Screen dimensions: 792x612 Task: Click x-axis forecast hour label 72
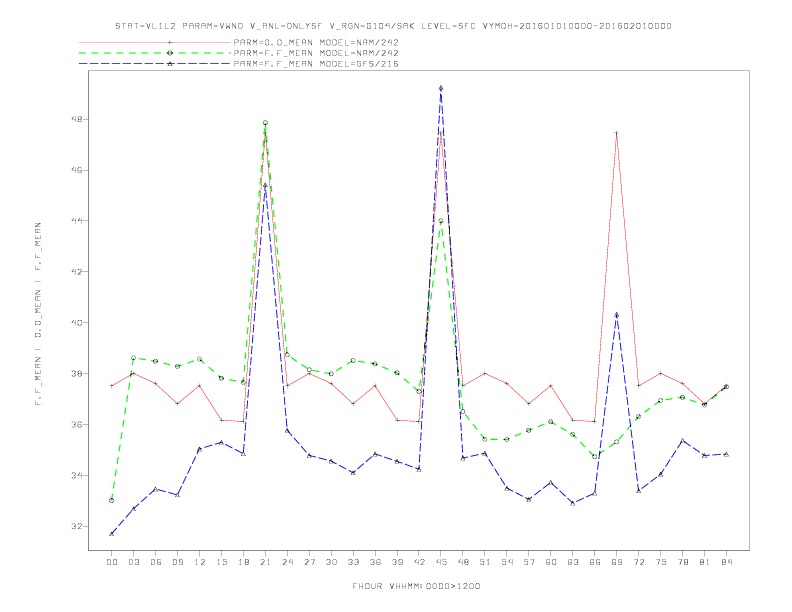[638, 562]
